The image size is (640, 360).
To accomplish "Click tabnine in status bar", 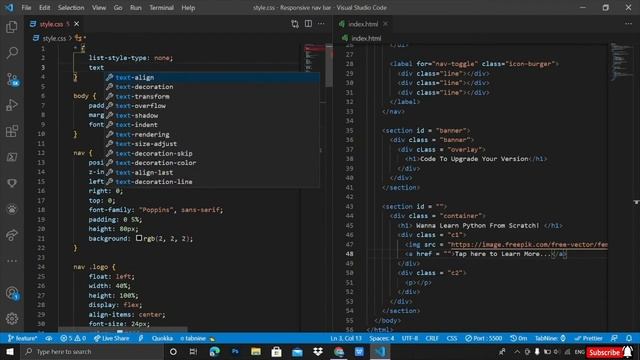I will (x=198, y=338).
